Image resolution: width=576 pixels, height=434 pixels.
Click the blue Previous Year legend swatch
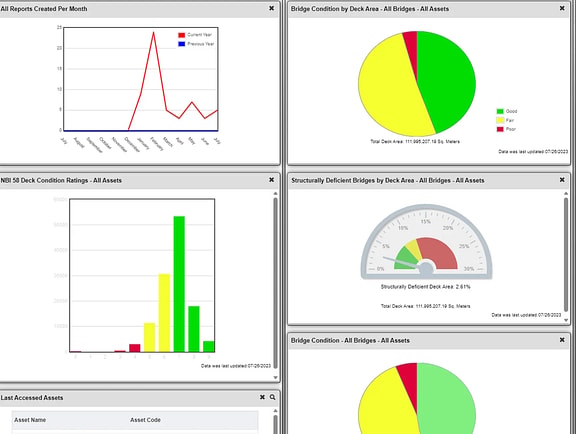(x=181, y=44)
